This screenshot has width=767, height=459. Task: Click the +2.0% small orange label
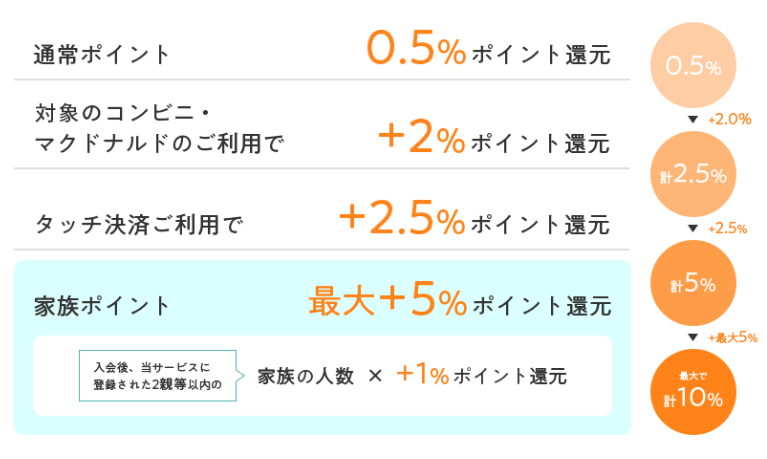pos(730,119)
